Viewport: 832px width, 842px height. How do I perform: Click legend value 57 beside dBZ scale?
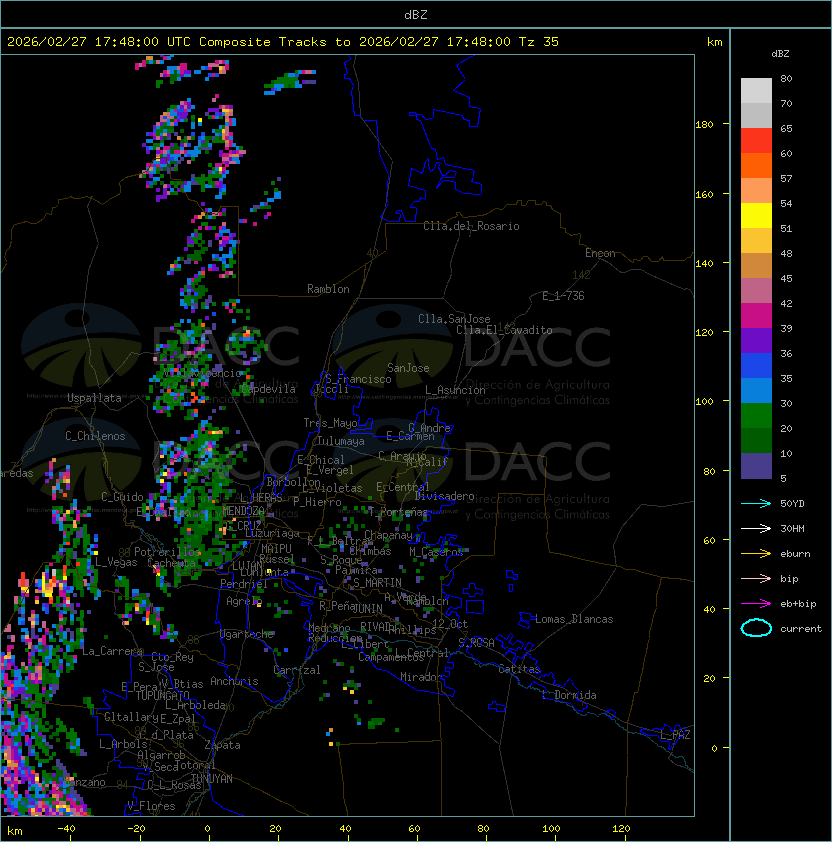point(786,178)
